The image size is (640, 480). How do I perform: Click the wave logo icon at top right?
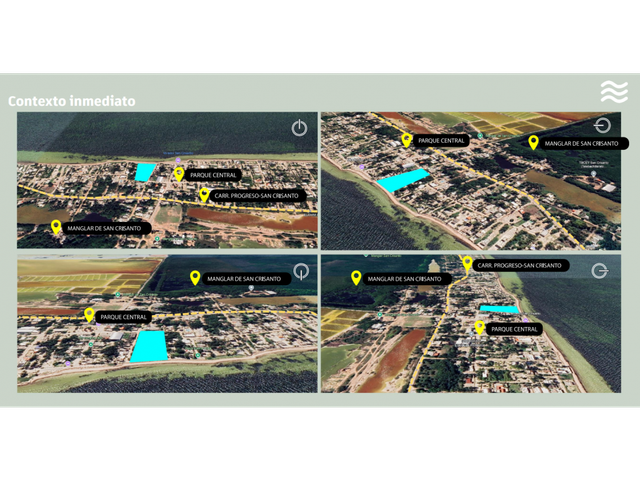pyautogui.click(x=614, y=92)
